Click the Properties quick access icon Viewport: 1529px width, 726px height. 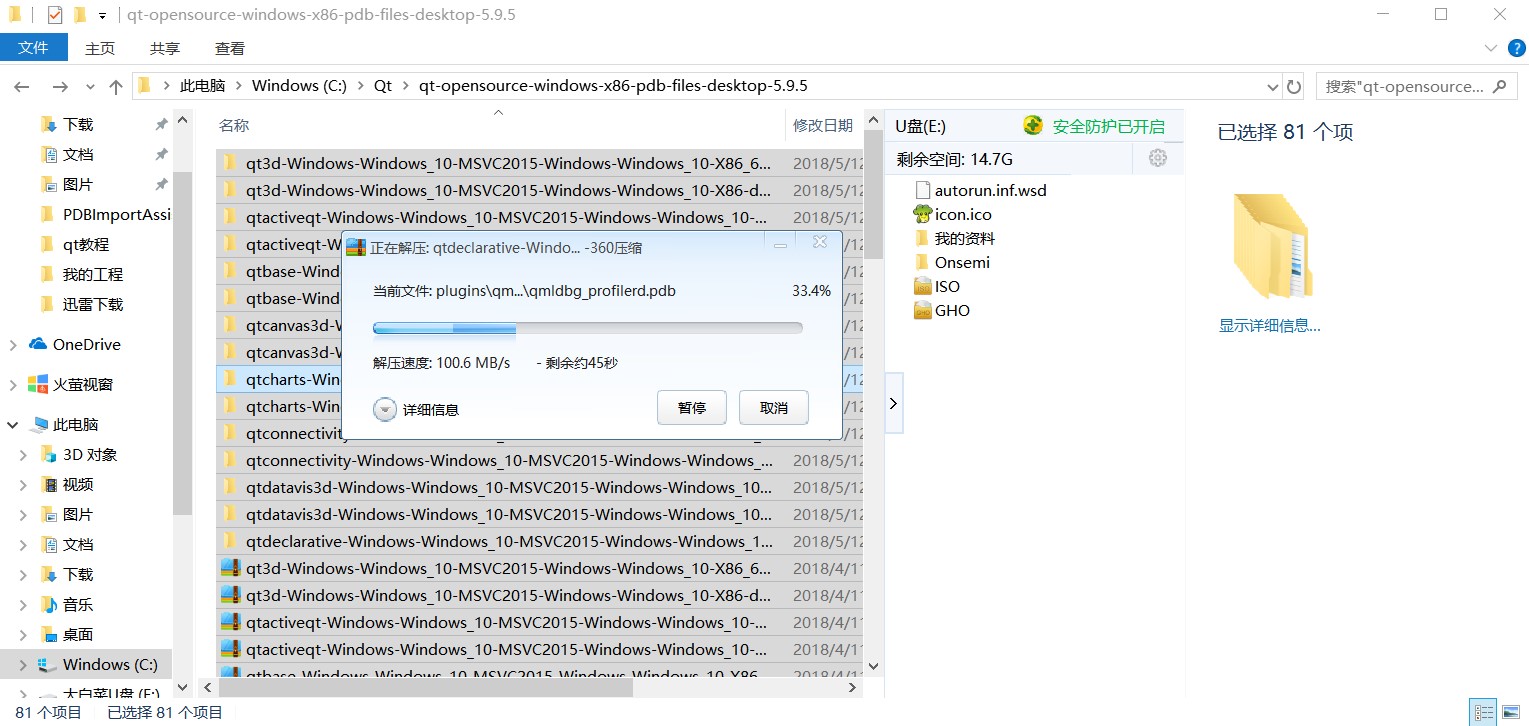click(x=55, y=15)
